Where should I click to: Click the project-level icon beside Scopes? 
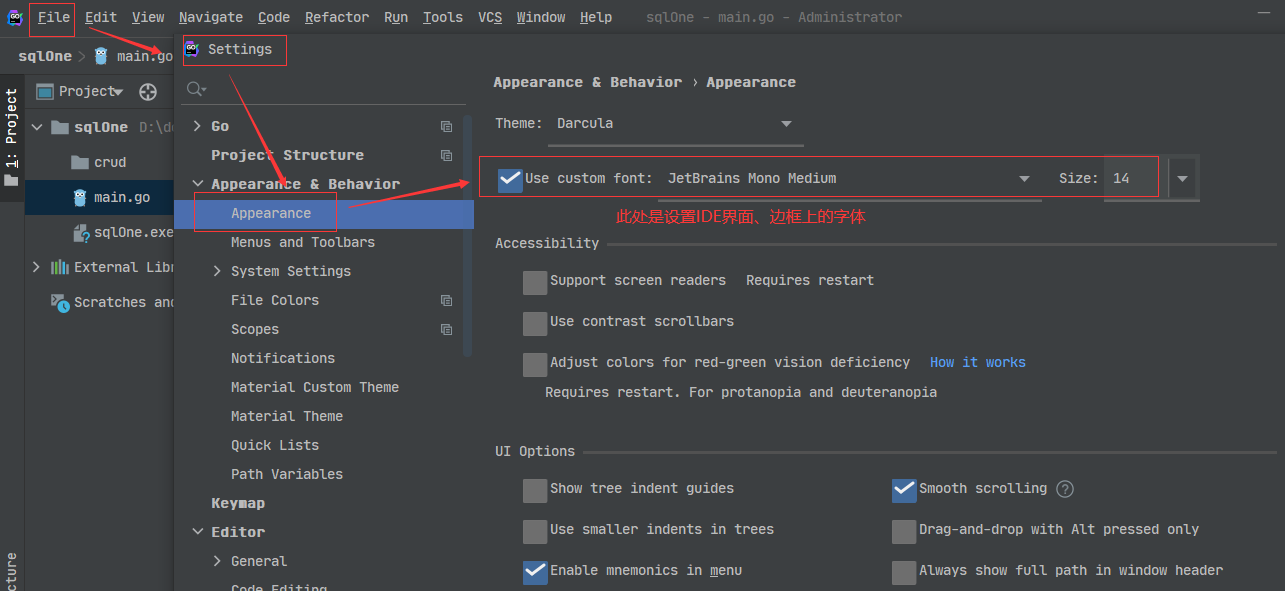(446, 330)
